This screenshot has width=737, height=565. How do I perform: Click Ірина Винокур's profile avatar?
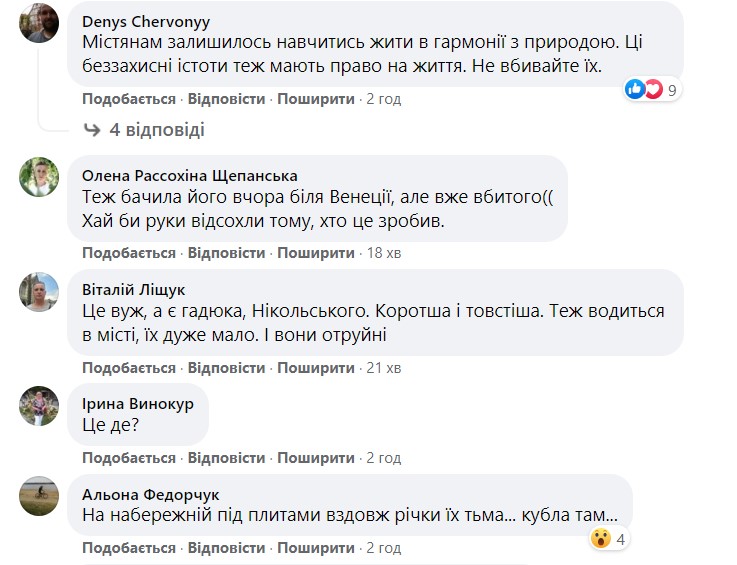[x=40, y=407]
